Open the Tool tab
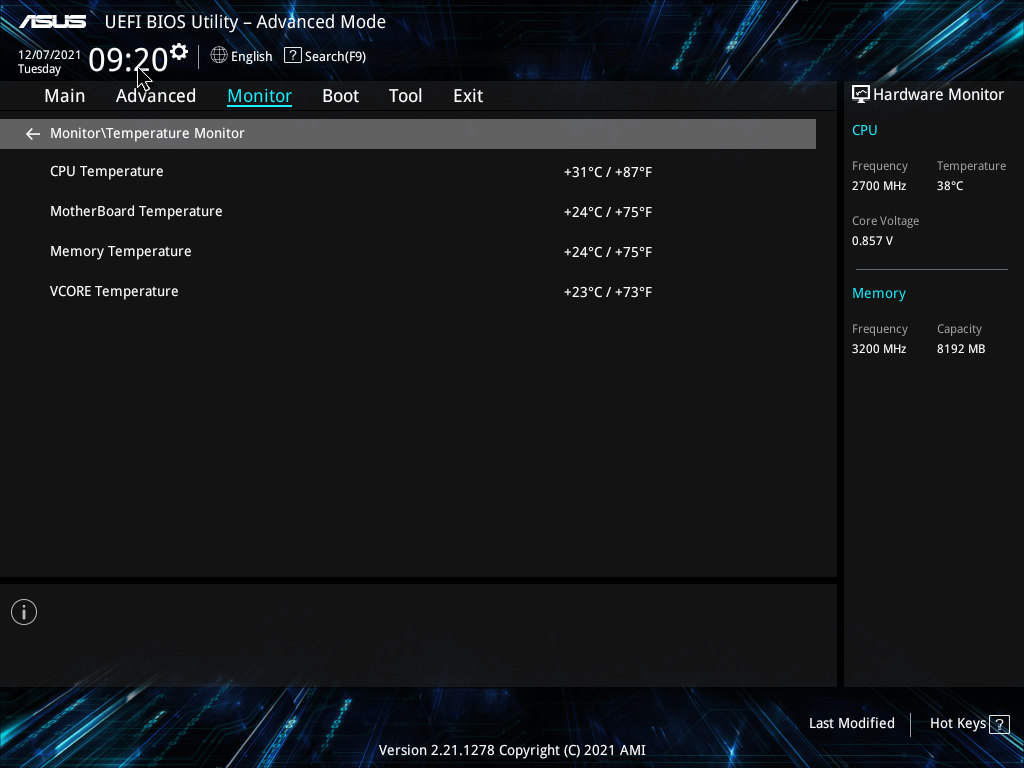This screenshot has width=1024, height=768. [x=406, y=96]
